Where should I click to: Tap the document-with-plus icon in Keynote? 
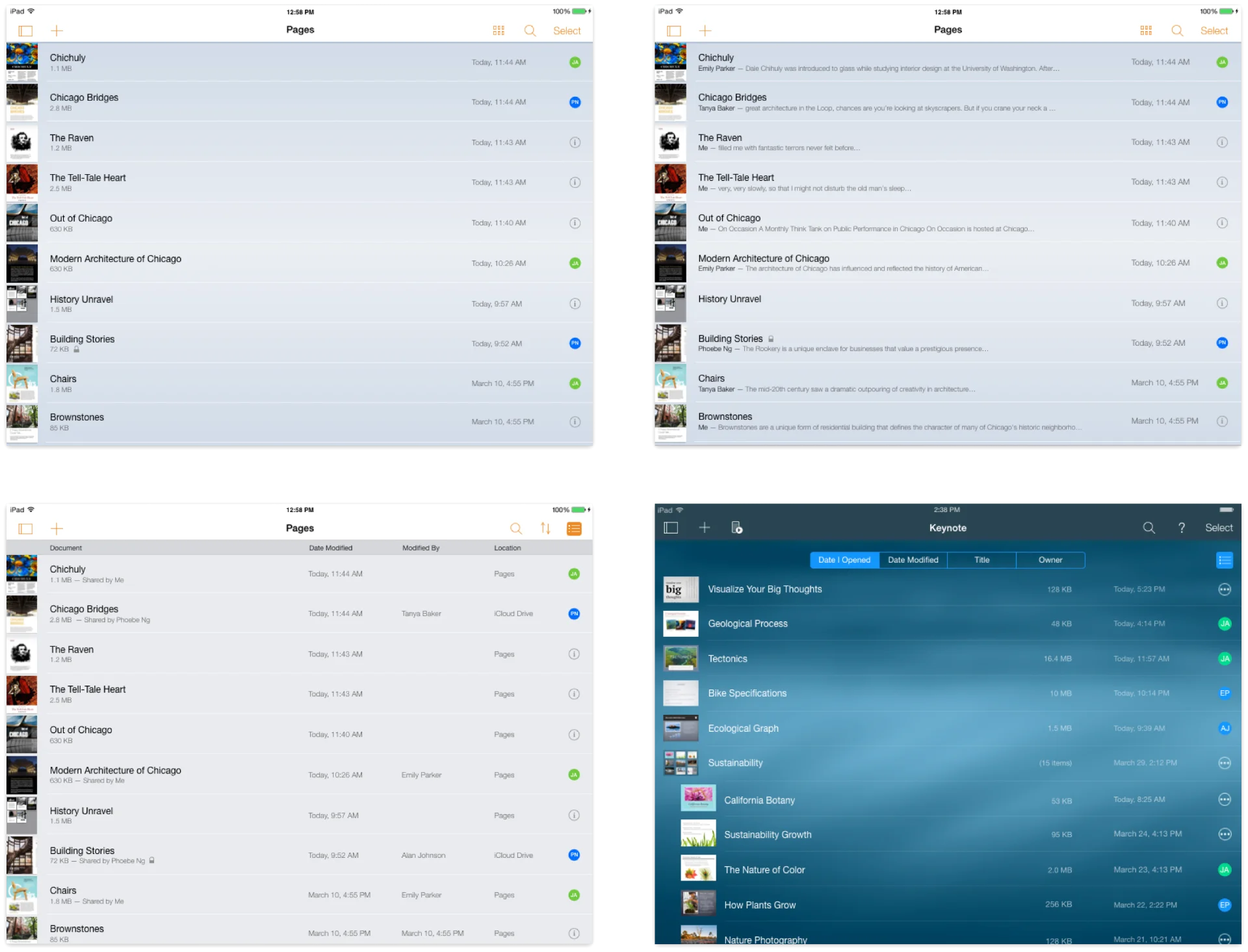[x=736, y=528]
